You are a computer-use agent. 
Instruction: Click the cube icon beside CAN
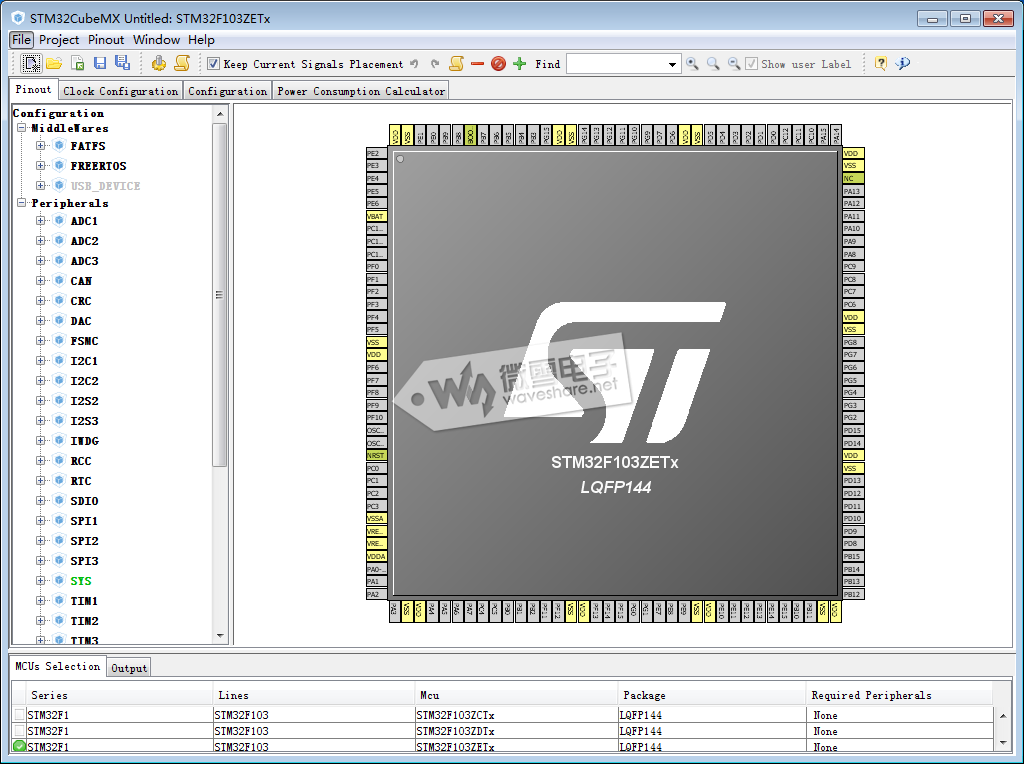tap(59, 280)
